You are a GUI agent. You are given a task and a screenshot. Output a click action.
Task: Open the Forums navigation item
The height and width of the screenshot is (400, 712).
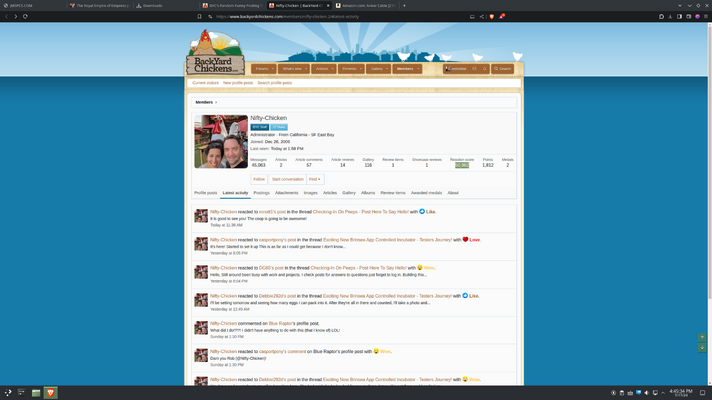point(262,69)
